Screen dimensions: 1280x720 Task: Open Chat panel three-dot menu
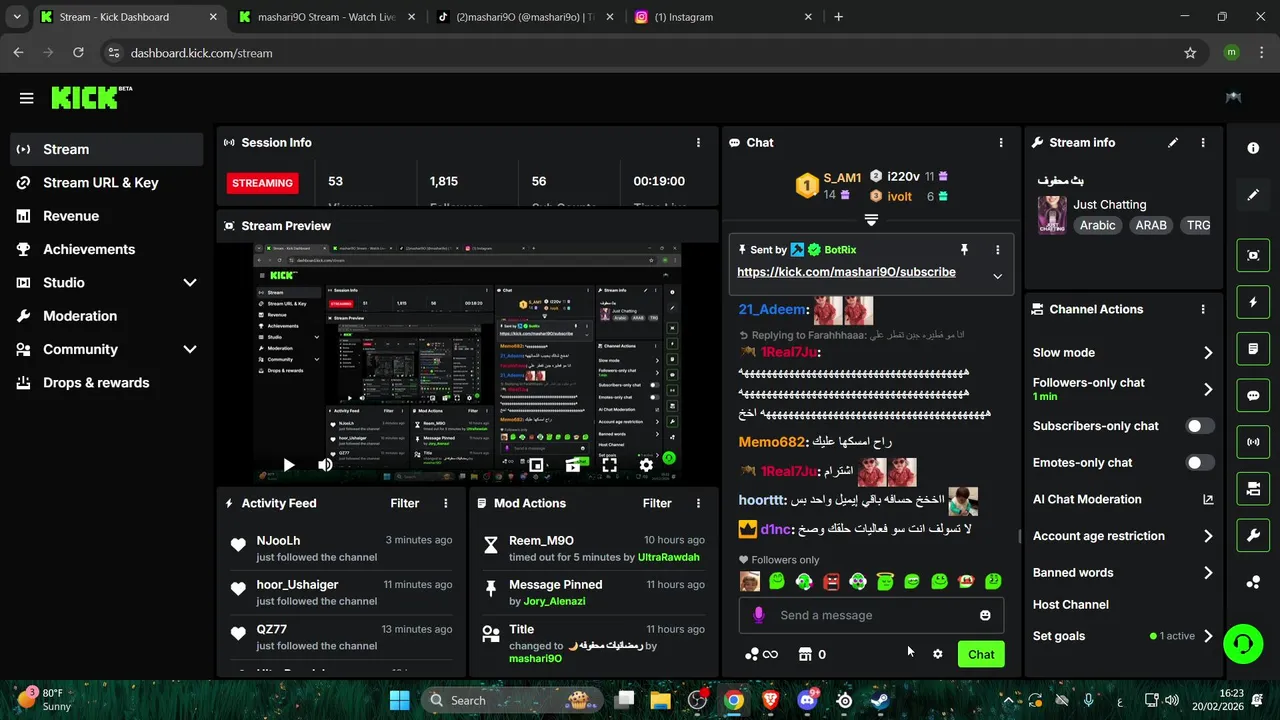pyautogui.click(x=1001, y=143)
